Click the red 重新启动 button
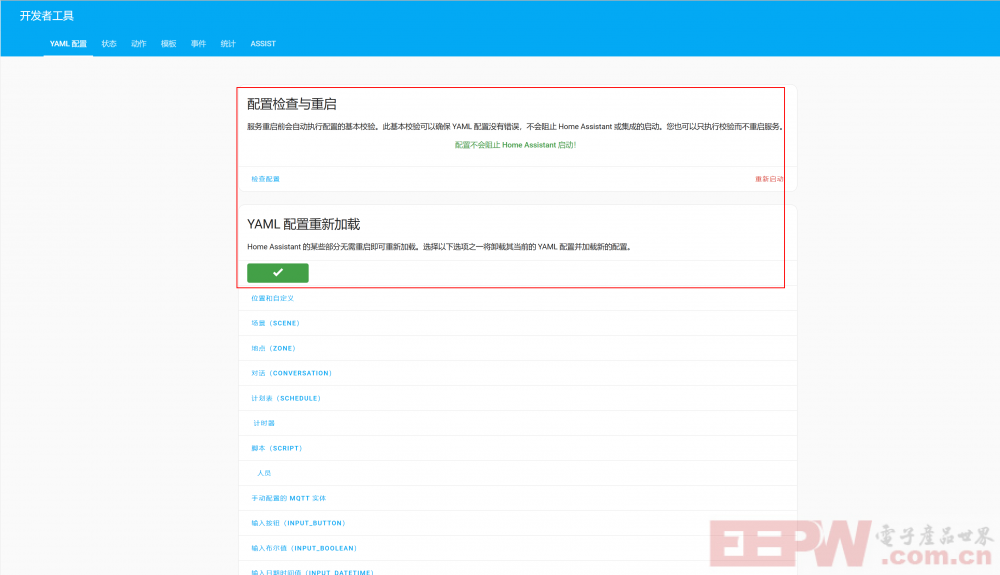 (769, 179)
